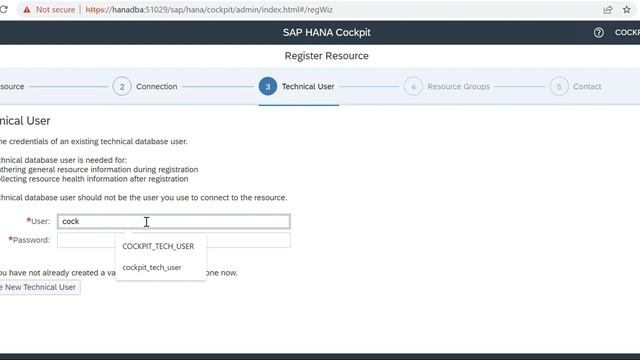Choose cockpit_tech_user lowercase suggestion
The width and height of the screenshot is (640, 360).
pos(152,267)
